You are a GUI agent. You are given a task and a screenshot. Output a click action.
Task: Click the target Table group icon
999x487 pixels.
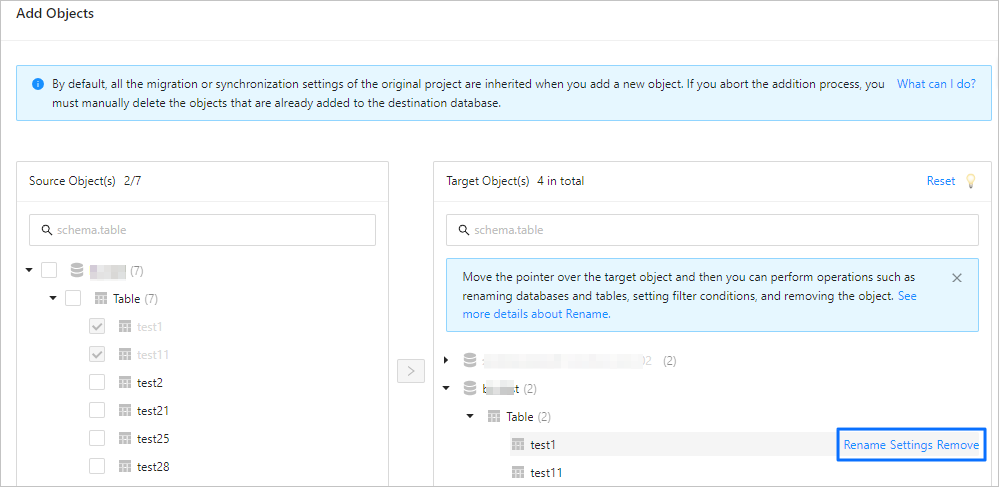coord(493,416)
